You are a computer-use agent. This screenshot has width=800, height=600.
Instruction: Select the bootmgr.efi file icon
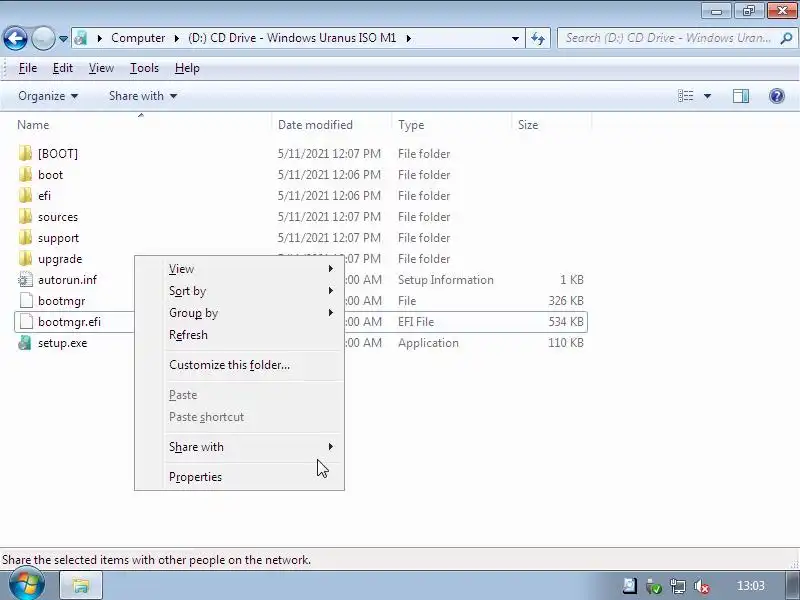coord(25,322)
